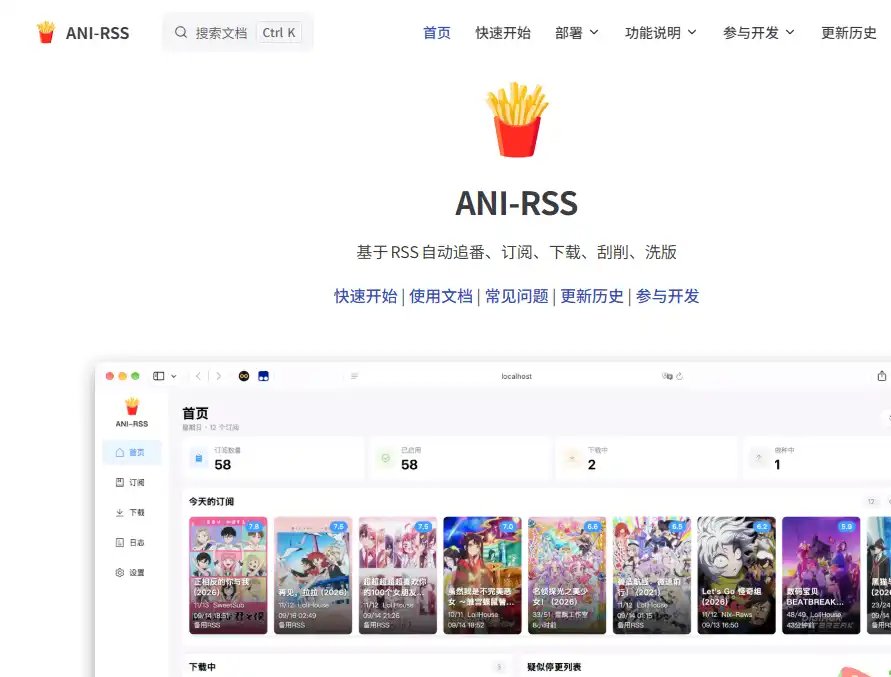Click the 6.2 rating badge on Let's Go poster

click(x=762, y=526)
